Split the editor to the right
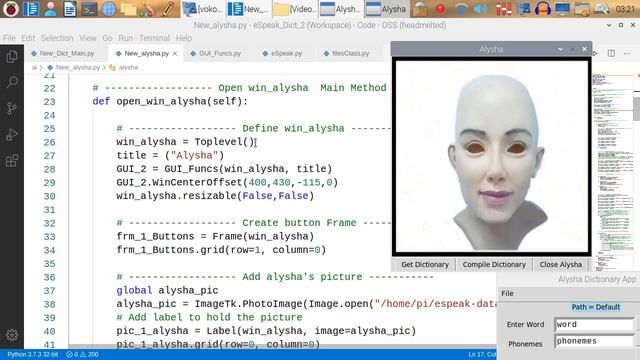Image resolution: width=640 pixels, height=360 pixels. pyautogui.click(x=611, y=53)
